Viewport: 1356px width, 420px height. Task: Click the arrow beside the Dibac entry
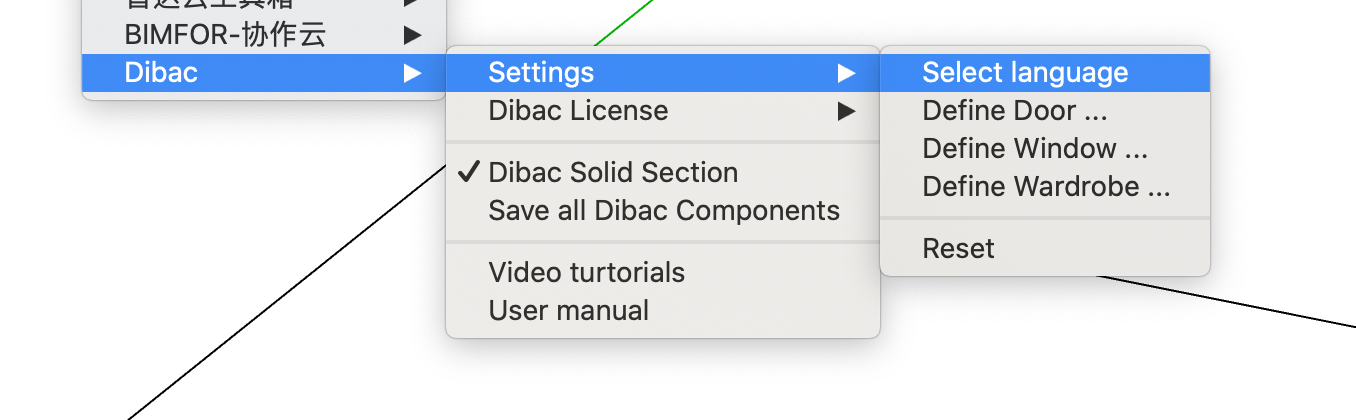(x=412, y=72)
